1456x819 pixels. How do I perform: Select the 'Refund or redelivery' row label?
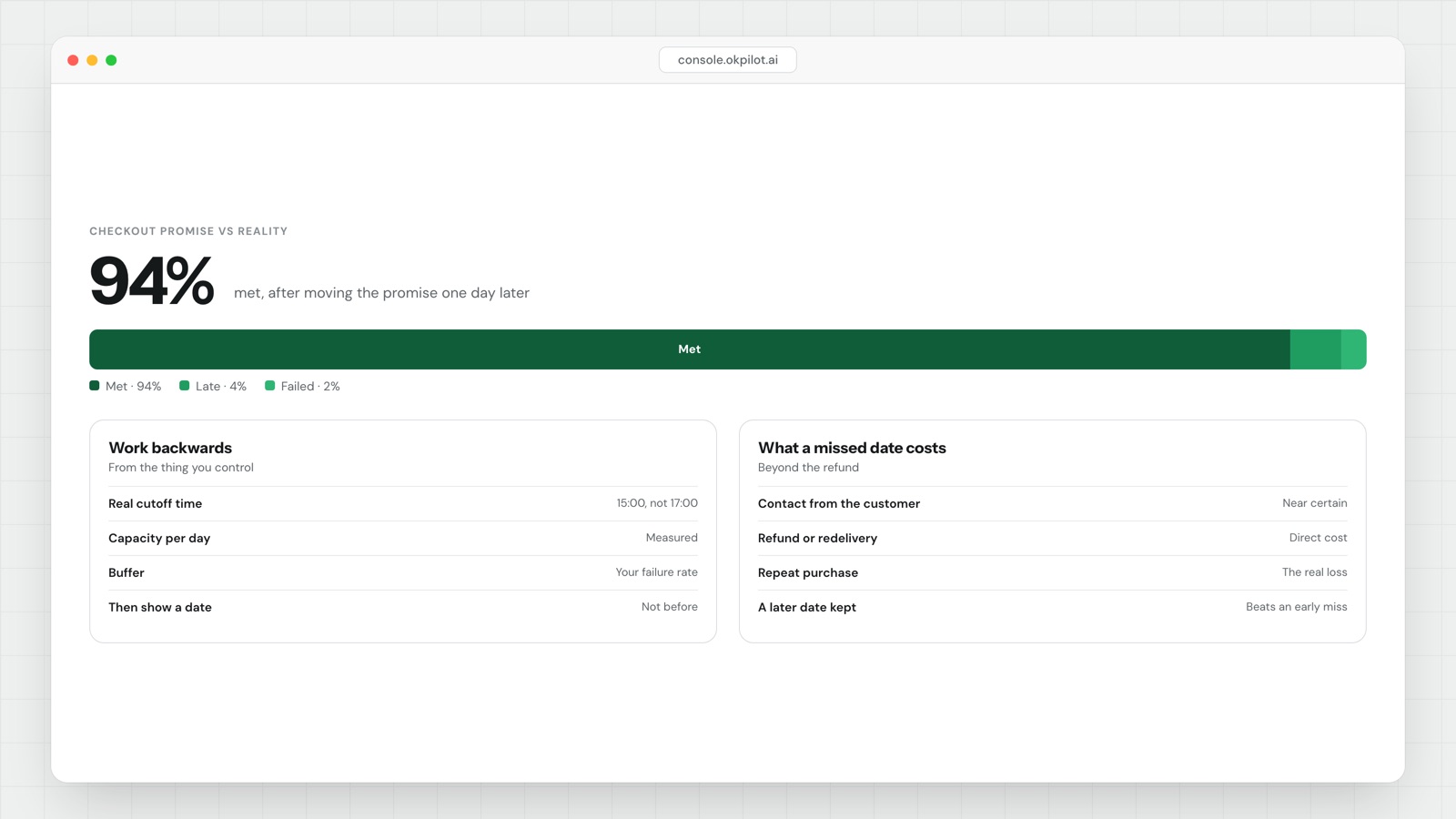(818, 538)
